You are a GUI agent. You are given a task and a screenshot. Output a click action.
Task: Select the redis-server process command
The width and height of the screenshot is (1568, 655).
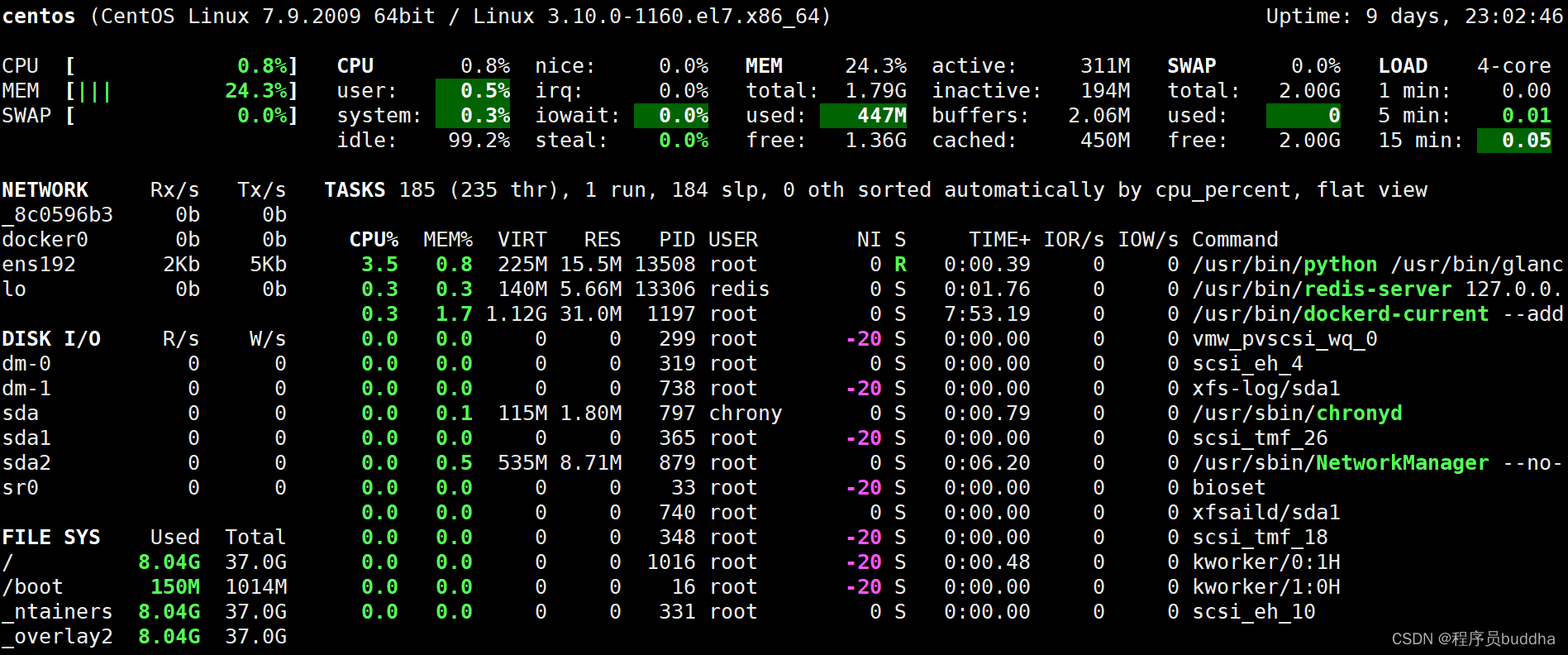click(x=1377, y=289)
